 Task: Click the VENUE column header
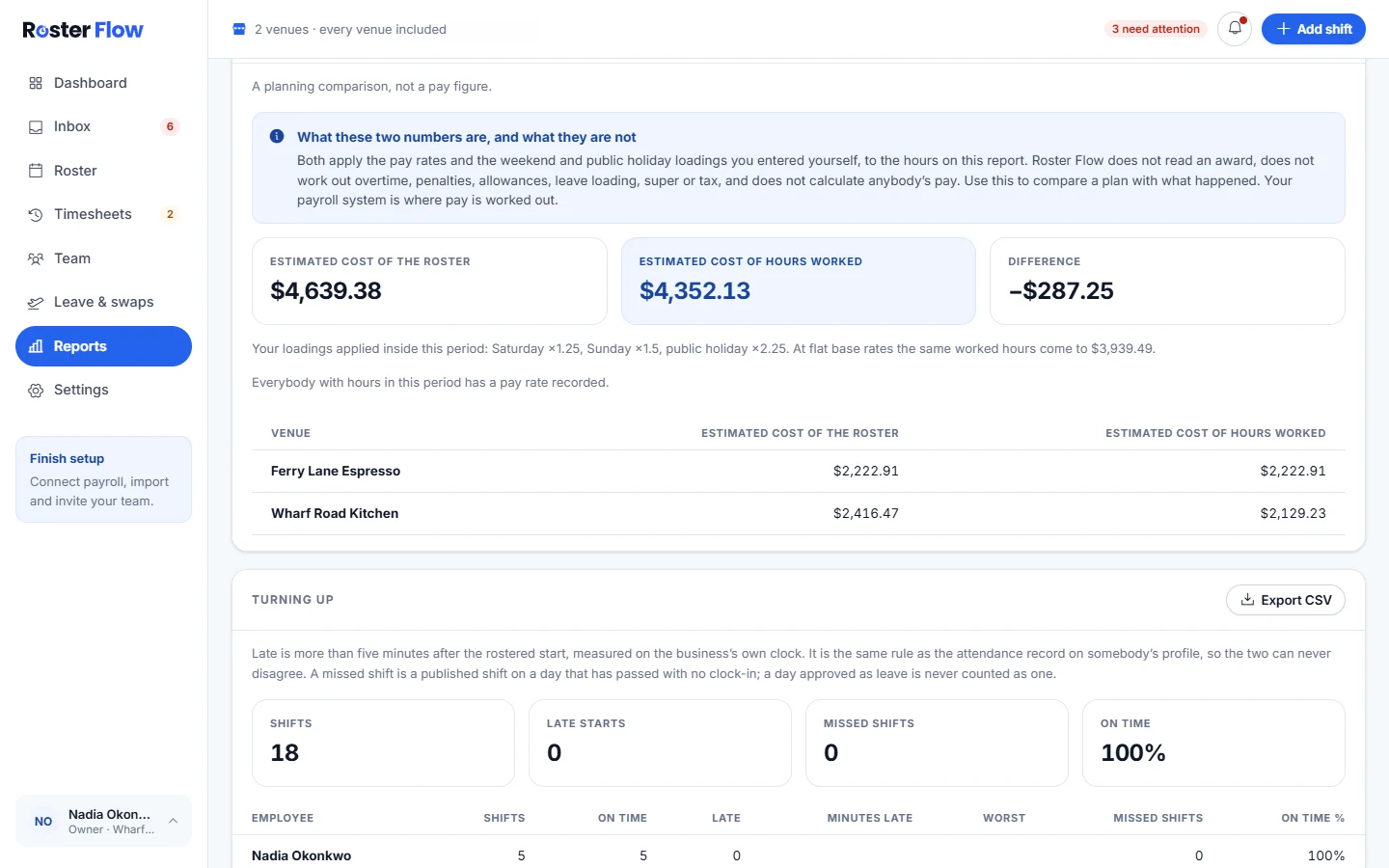pos(290,433)
